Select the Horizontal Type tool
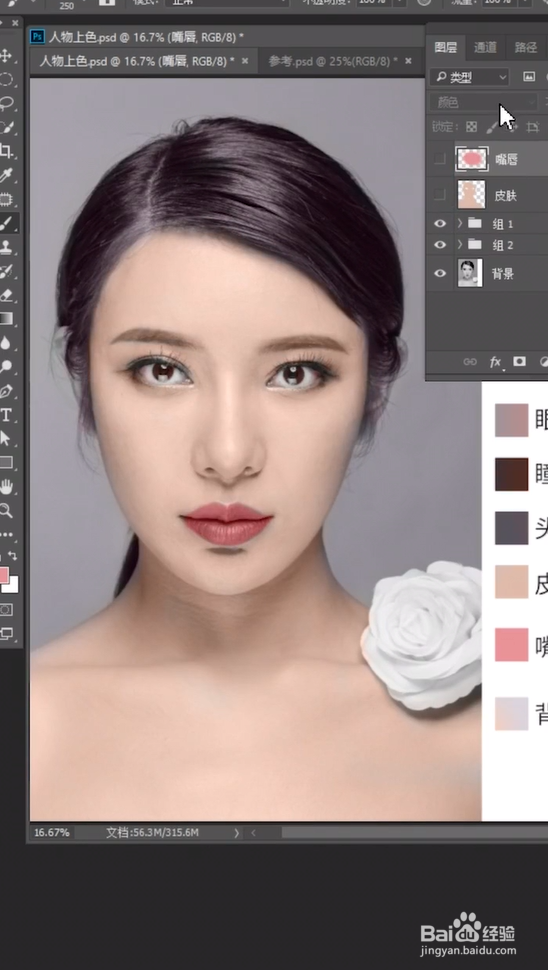548x970 pixels. [6, 415]
